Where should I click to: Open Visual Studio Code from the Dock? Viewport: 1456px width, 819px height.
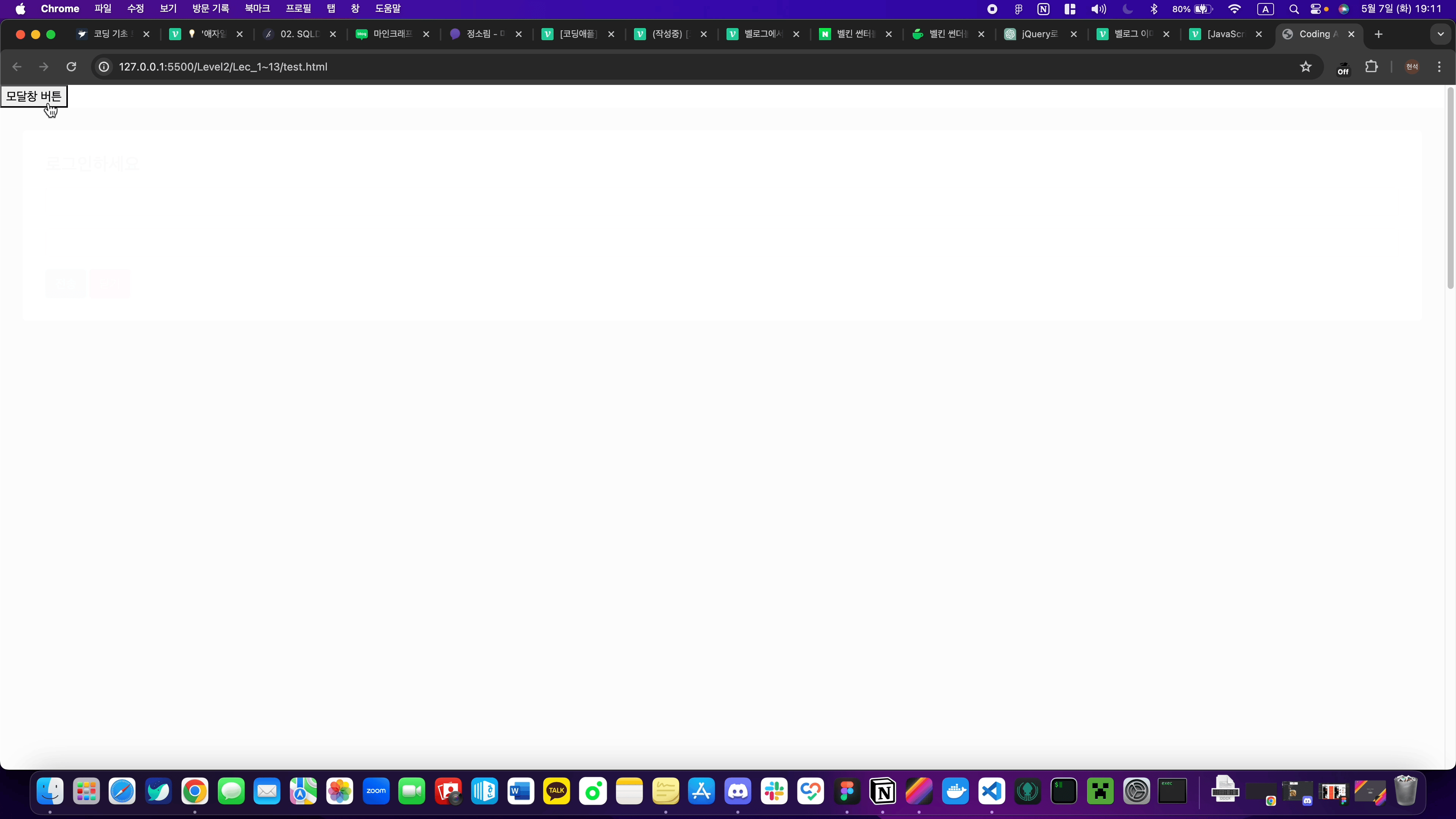pos(992,791)
